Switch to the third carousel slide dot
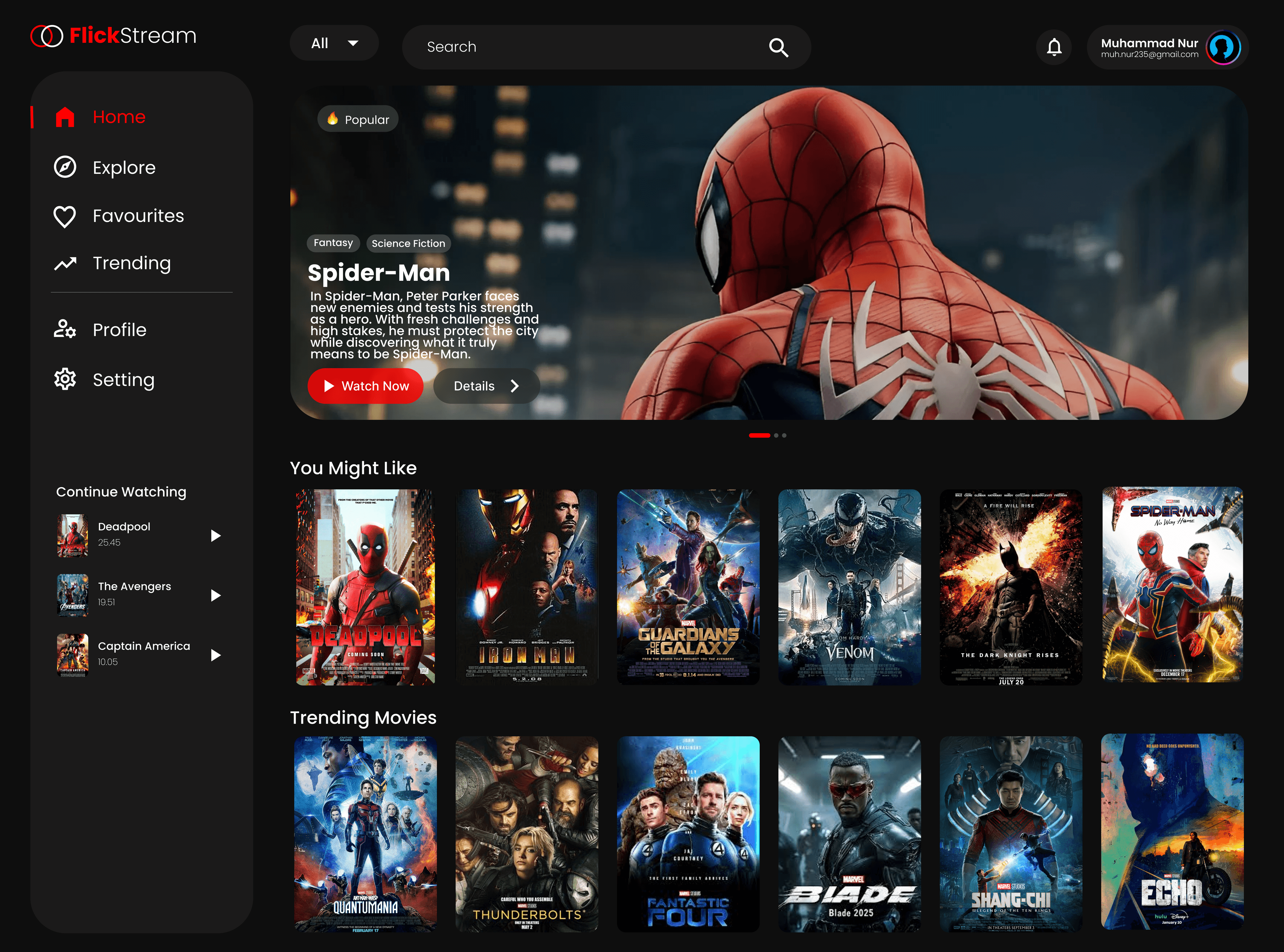The image size is (1284, 952). pos(784,436)
